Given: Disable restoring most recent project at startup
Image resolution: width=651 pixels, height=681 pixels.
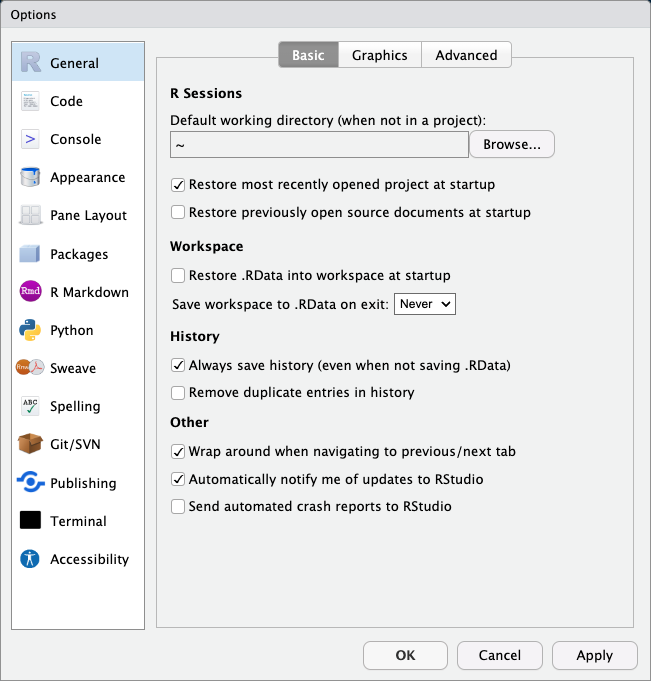Looking at the screenshot, I should pos(179,185).
